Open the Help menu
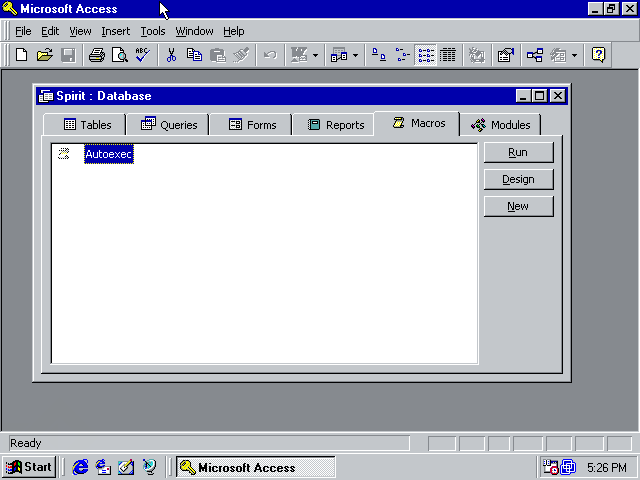Screen dimensions: 640x480 [233, 31]
